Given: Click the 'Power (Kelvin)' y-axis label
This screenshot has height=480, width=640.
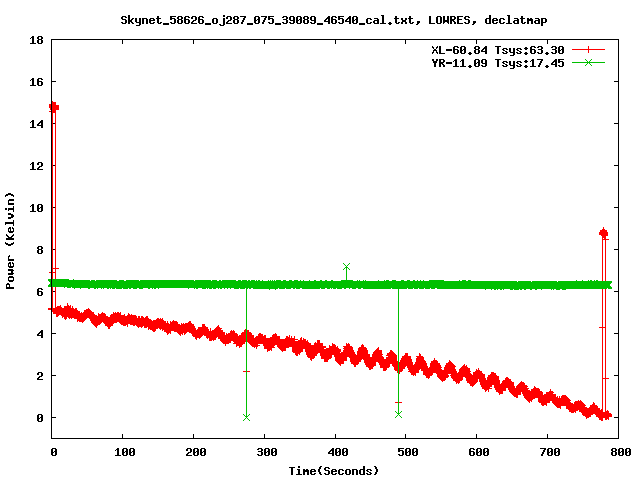Looking at the screenshot, I should coord(10,241).
